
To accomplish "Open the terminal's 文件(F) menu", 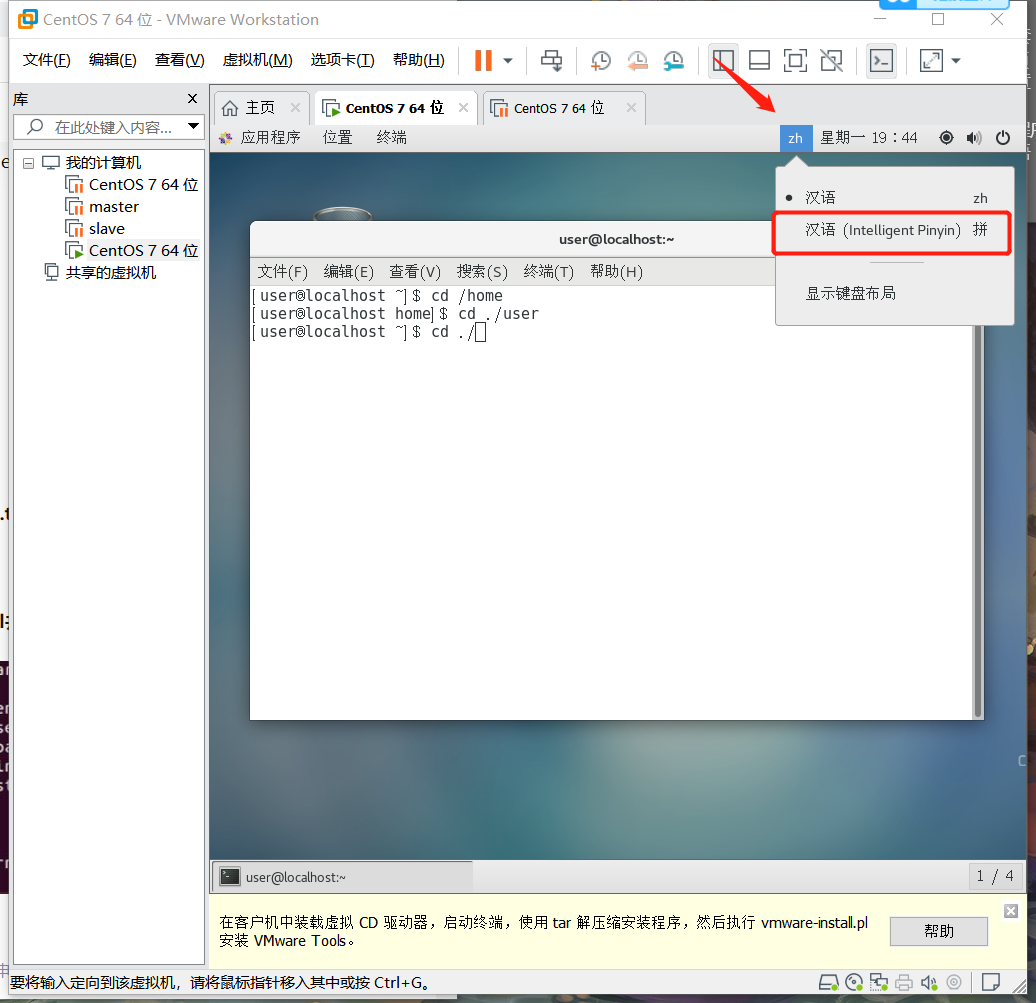I will point(283,272).
